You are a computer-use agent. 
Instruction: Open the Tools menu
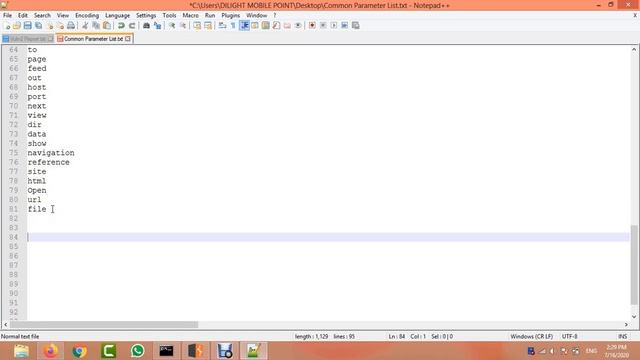tap(169, 16)
